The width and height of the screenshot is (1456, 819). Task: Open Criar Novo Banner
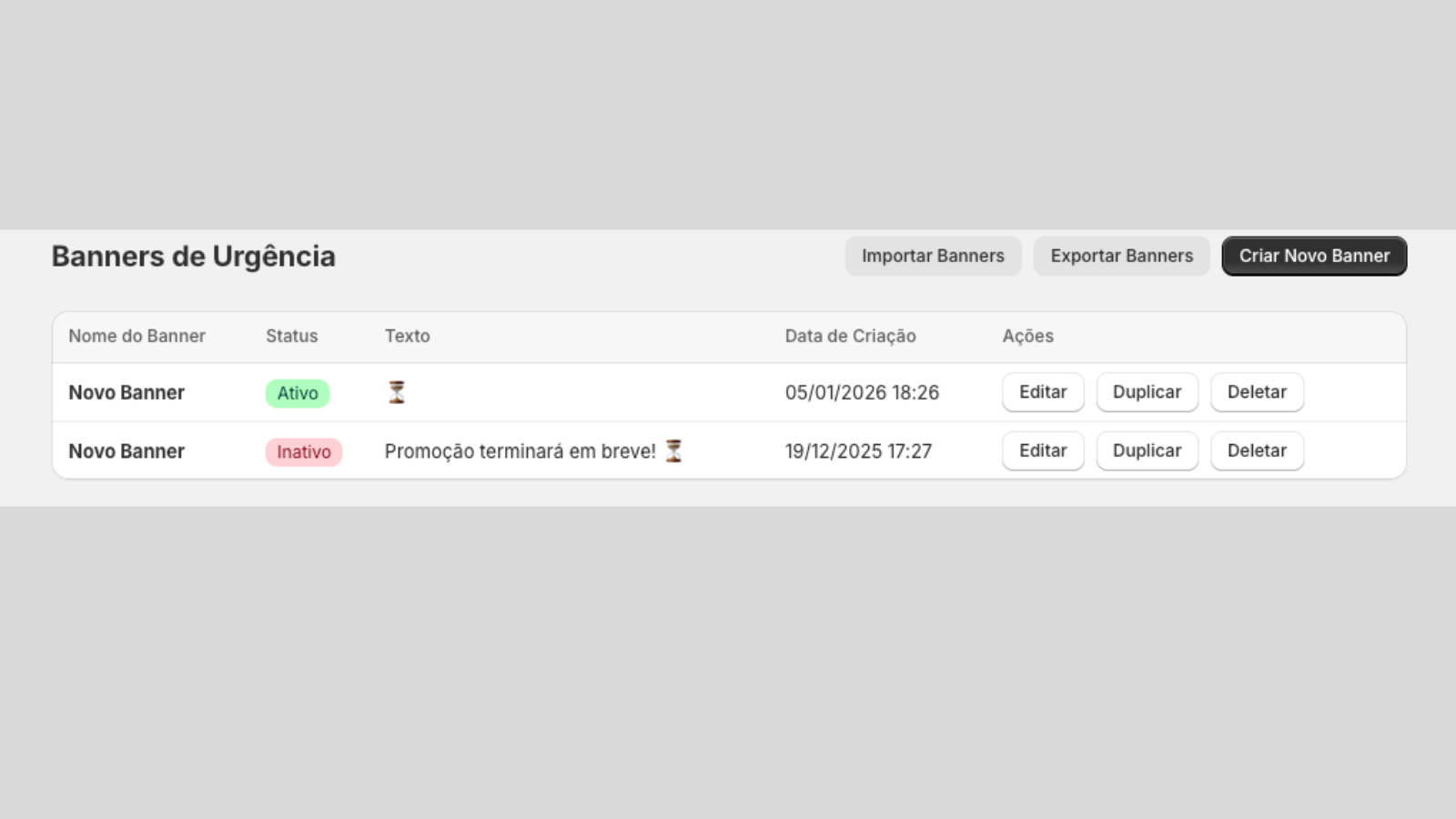click(x=1314, y=256)
